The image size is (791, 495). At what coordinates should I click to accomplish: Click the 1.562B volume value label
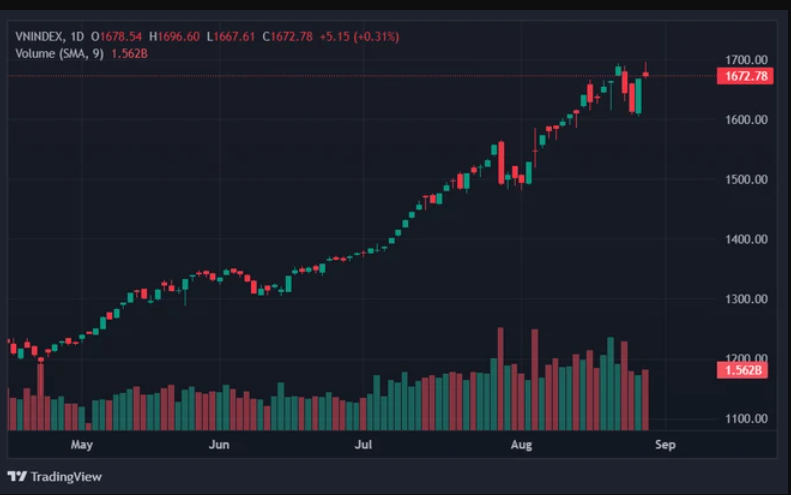(x=742, y=370)
